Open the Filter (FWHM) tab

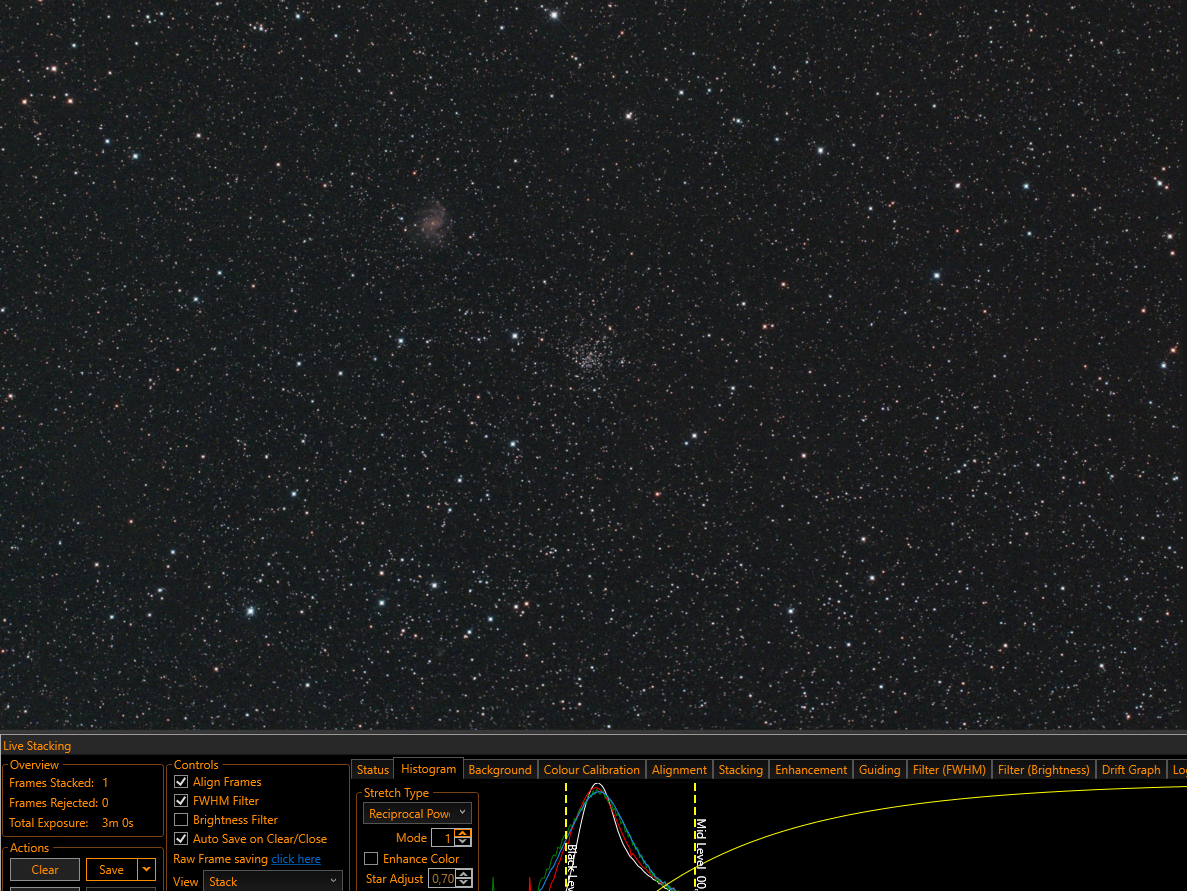pos(949,769)
